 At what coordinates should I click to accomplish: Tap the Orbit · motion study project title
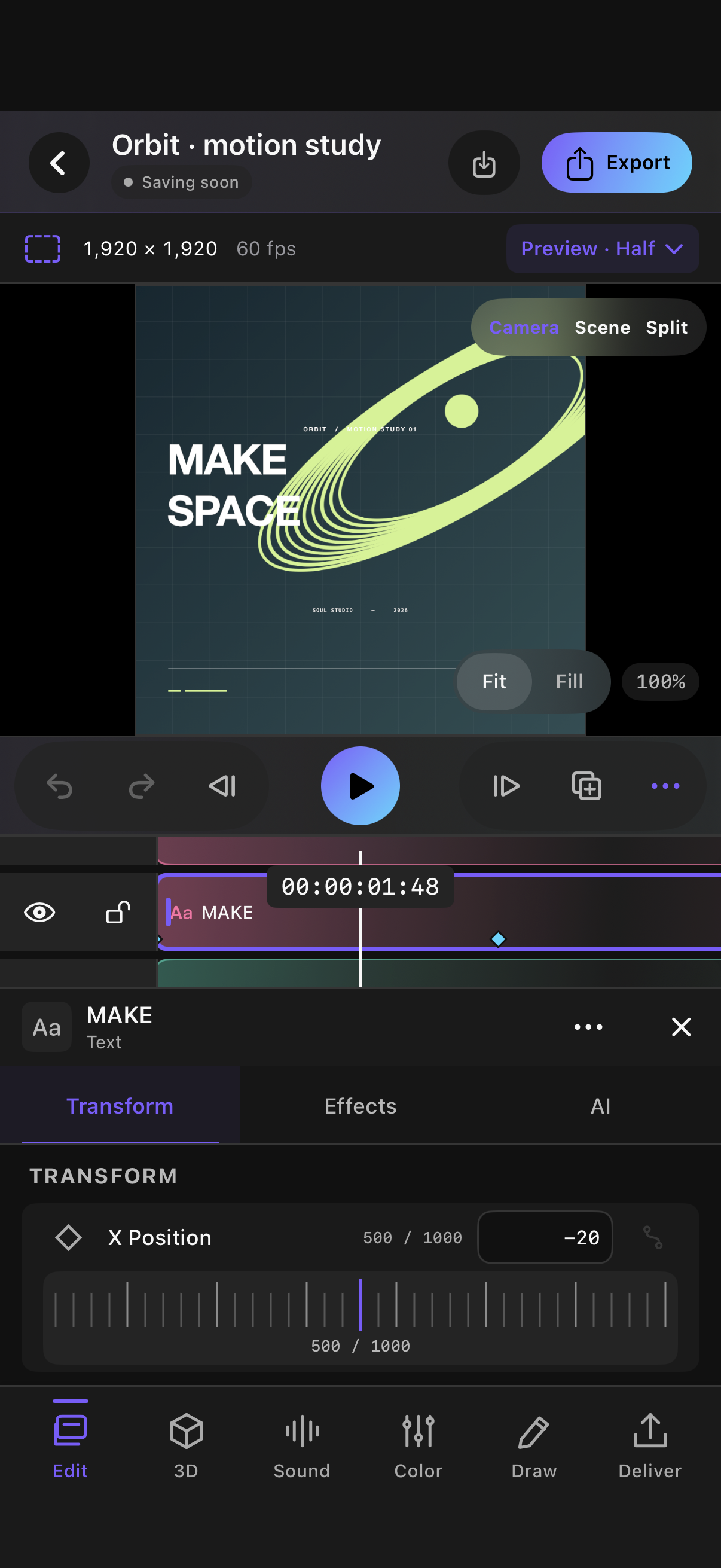(246, 145)
